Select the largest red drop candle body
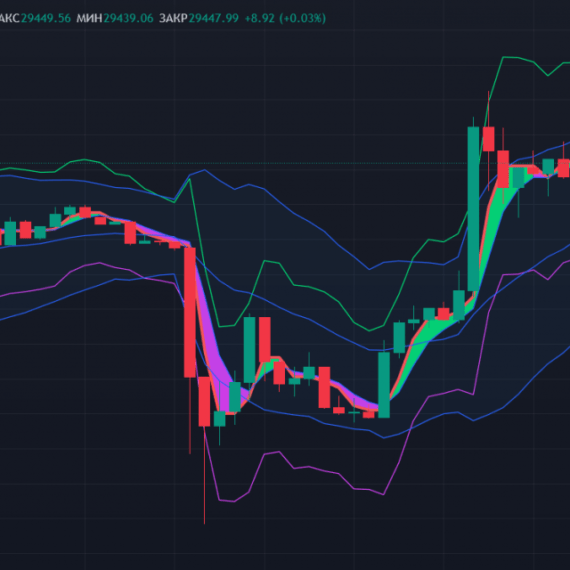Image resolution: width=570 pixels, height=570 pixels. pyautogui.click(x=190, y=313)
